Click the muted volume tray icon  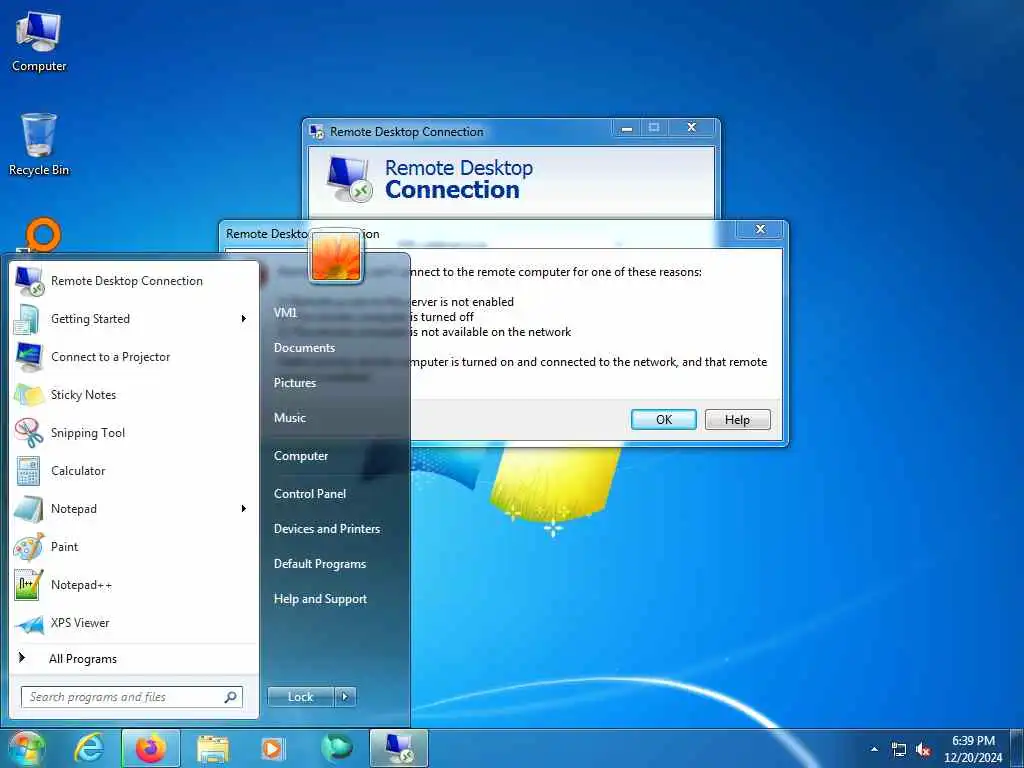coord(923,750)
